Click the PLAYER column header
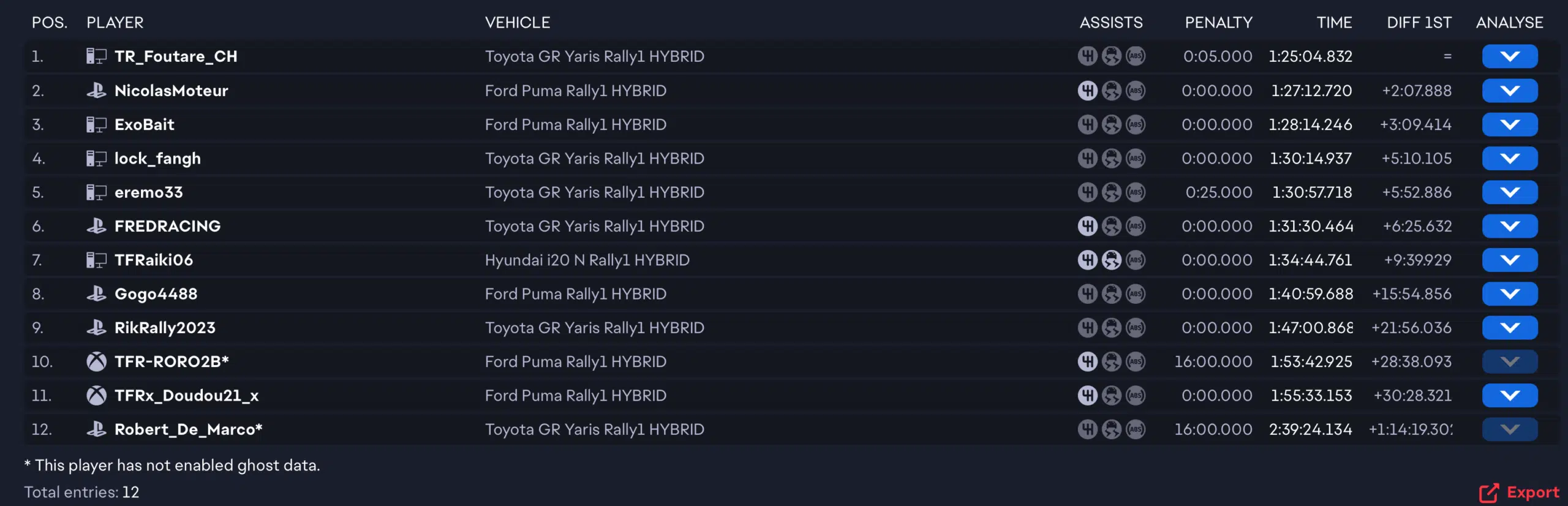The image size is (1568, 506). pos(115,23)
